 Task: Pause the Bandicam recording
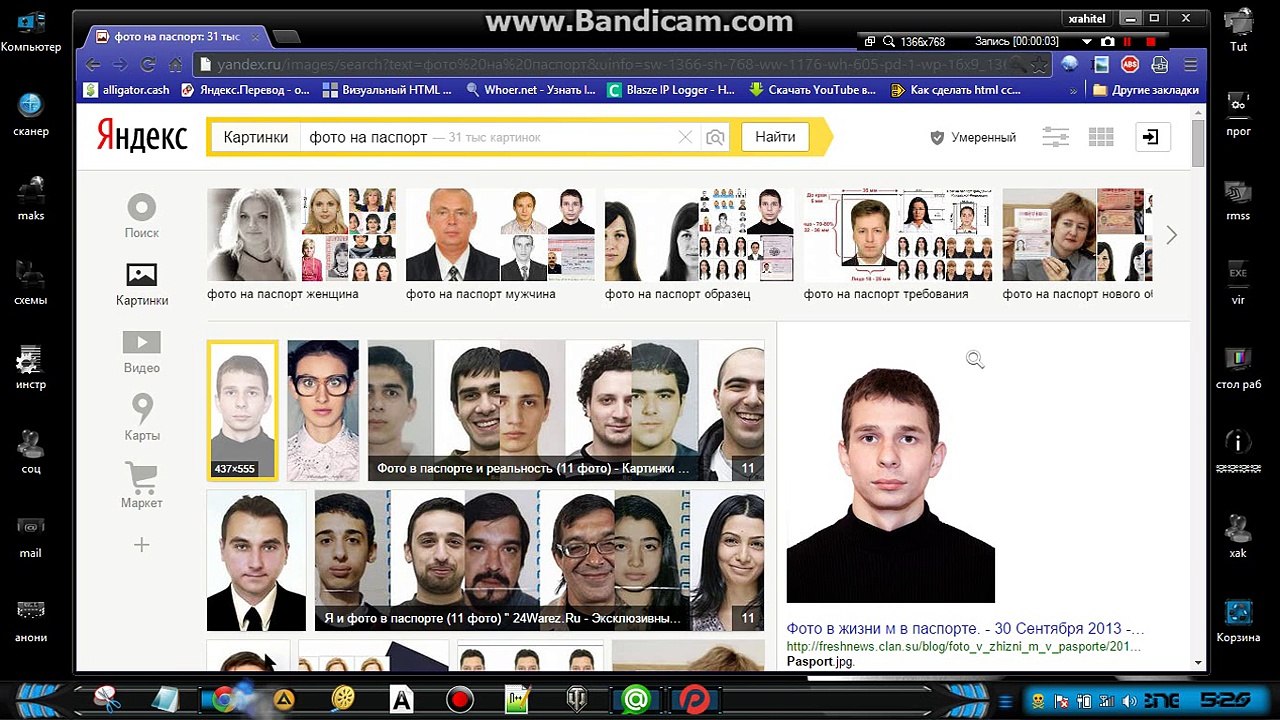(x=1128, y=42)
